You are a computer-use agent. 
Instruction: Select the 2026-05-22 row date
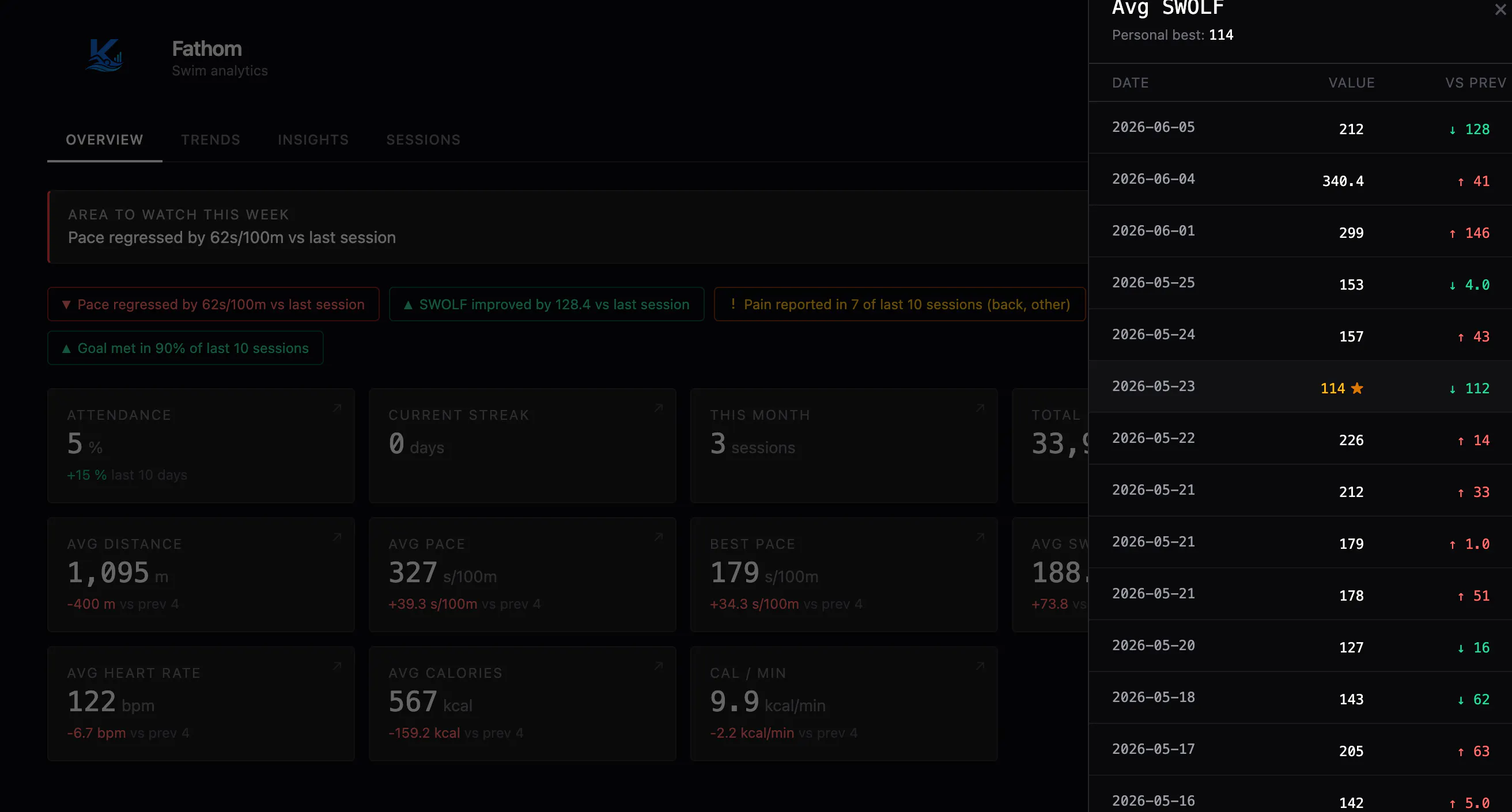[x=1153, y=438]
